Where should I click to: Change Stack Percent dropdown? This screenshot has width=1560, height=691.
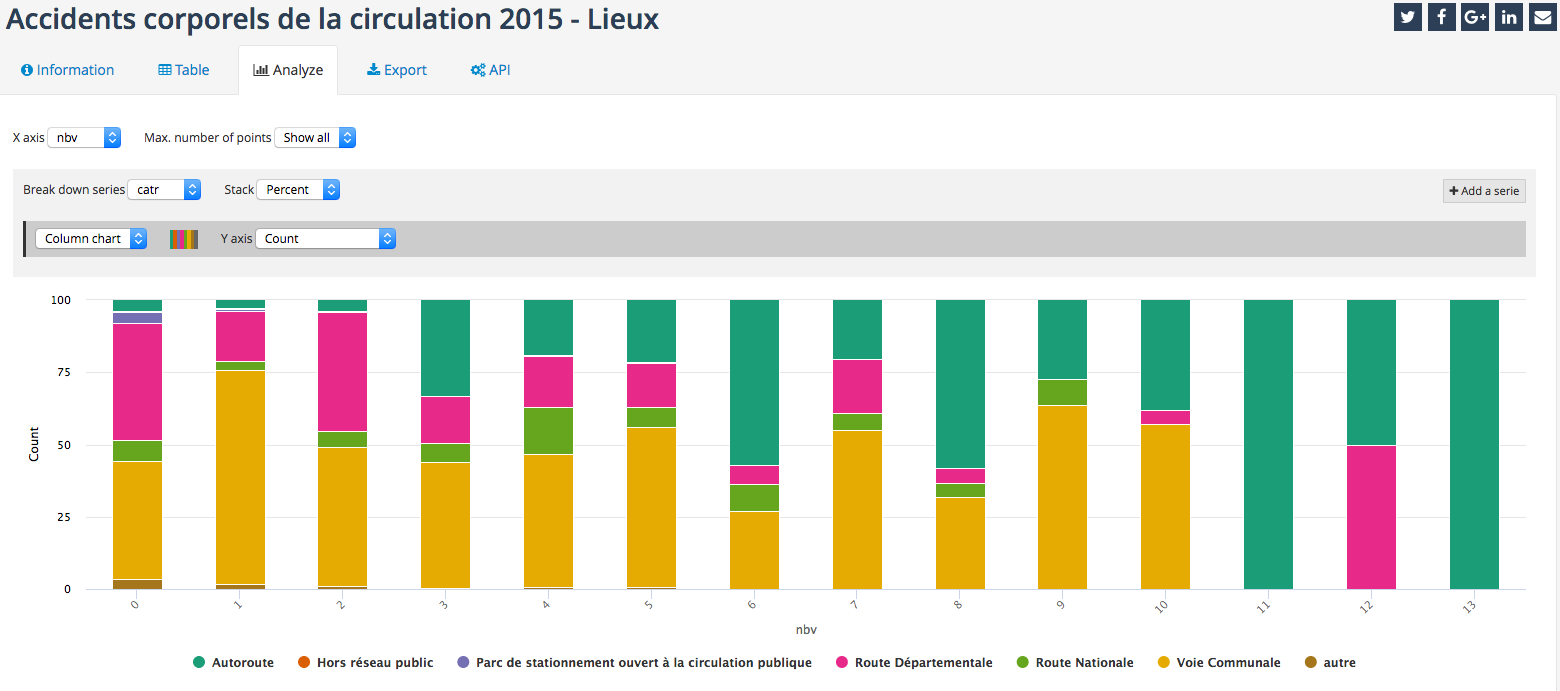[x=298, y=190]
